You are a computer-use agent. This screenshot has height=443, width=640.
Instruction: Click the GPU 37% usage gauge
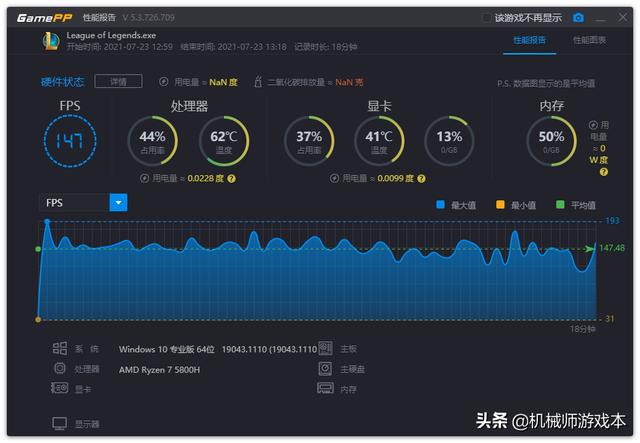(x=309, y=141)
